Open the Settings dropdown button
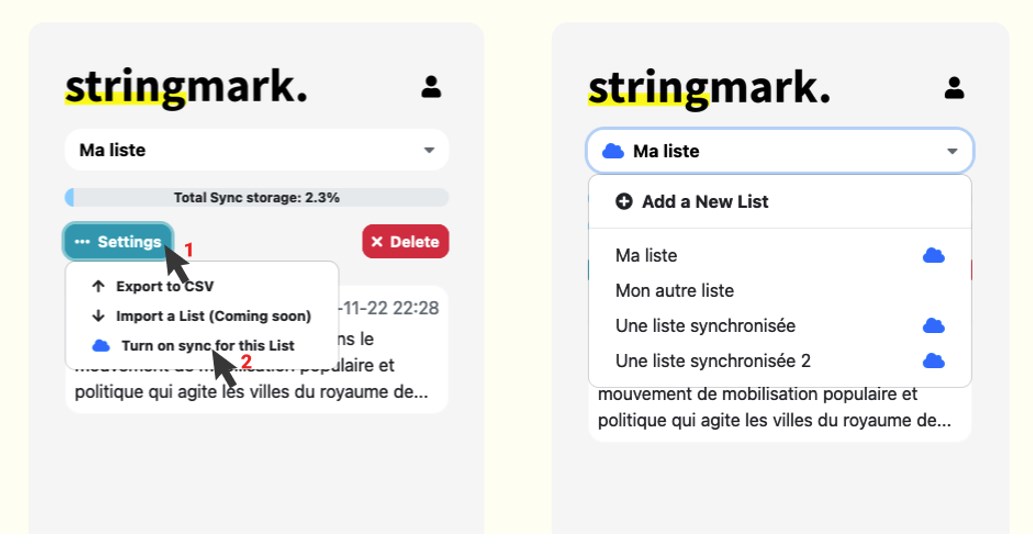This screenshot has width=1033, height=547. click(118, 242)
